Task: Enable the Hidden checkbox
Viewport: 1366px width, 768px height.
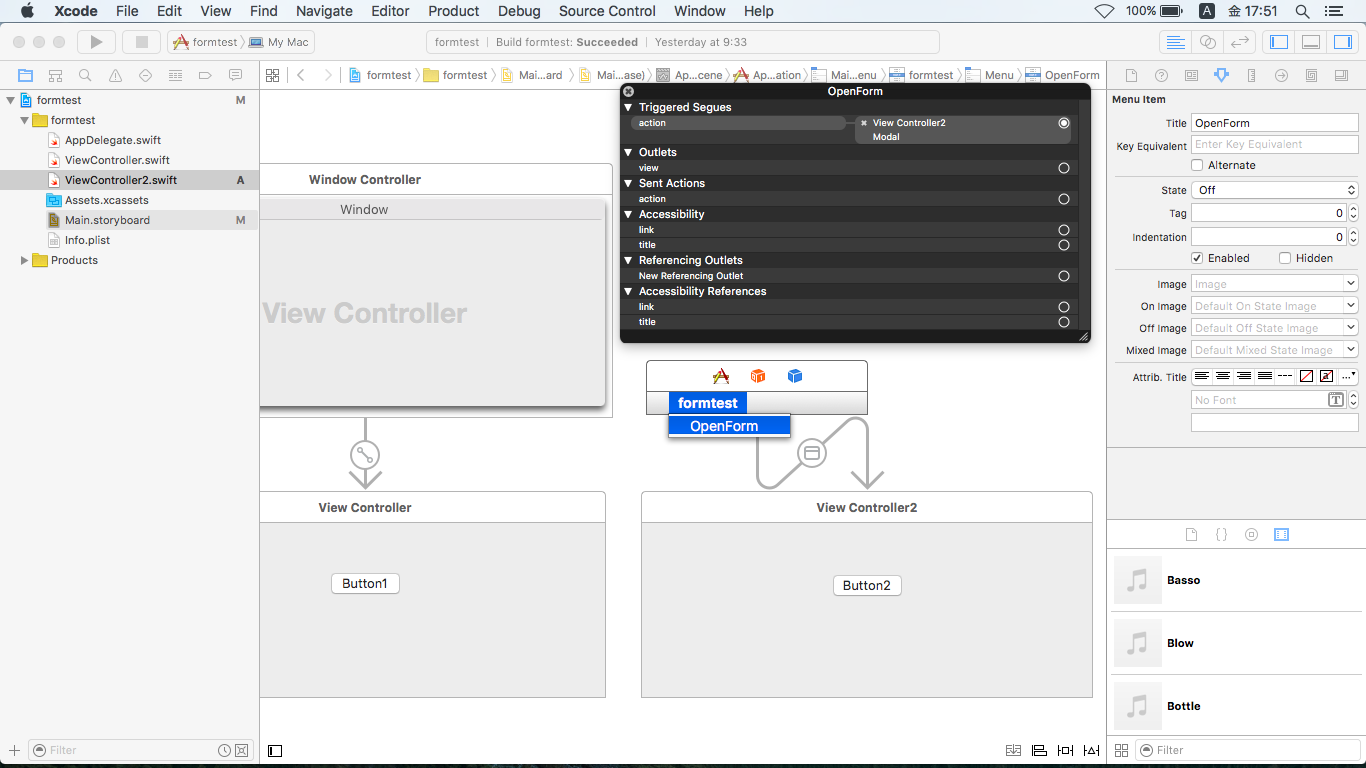Action: click(x=1284, y=257)
